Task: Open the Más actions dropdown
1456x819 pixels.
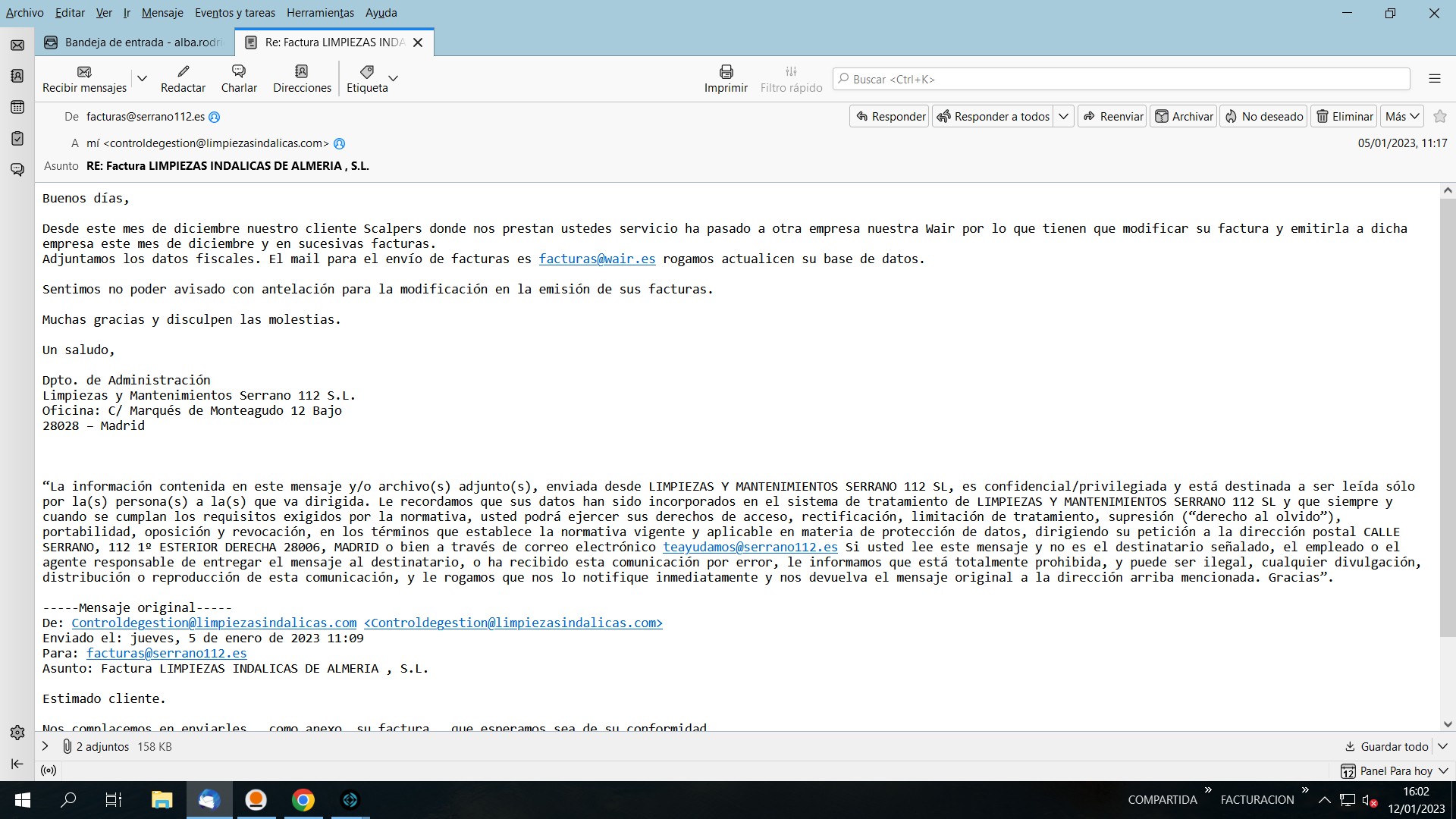Action: pyautogui.click(x=1401, y=116)
